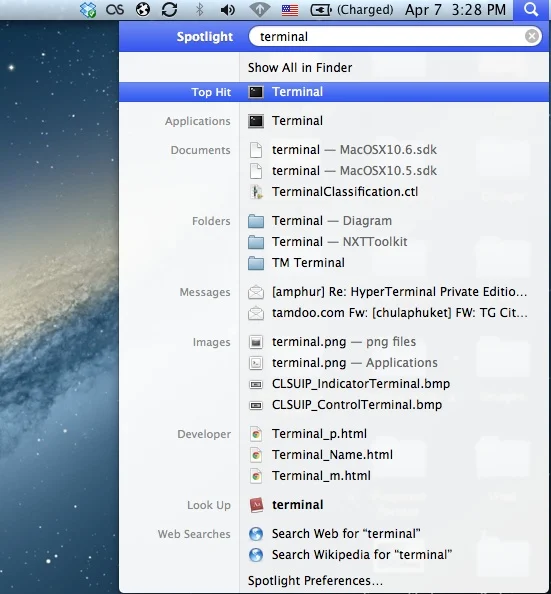Viewport: 551px width, 594px height.
Task: Open terminal.png — png files image
Action: [344, 342]
